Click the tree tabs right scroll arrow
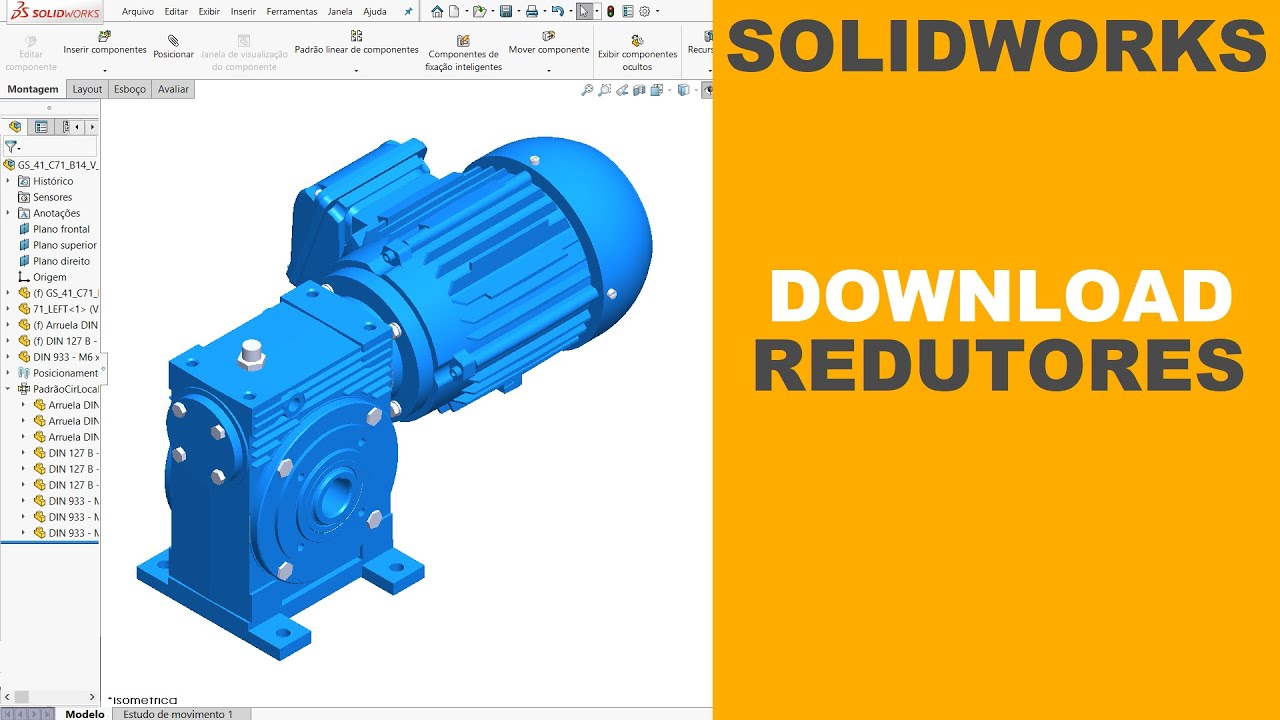 click(x=92, y=127)
